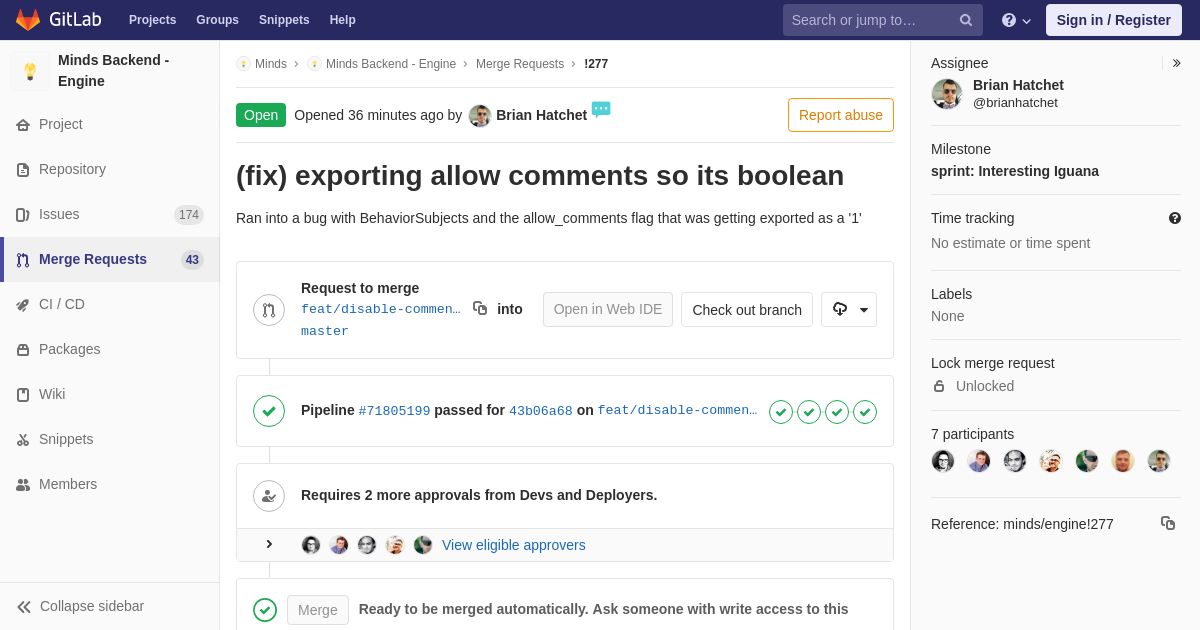Screen dimensions: 1200x630
Task: Open sidebar Snippets section
Action: pos(110,439)
